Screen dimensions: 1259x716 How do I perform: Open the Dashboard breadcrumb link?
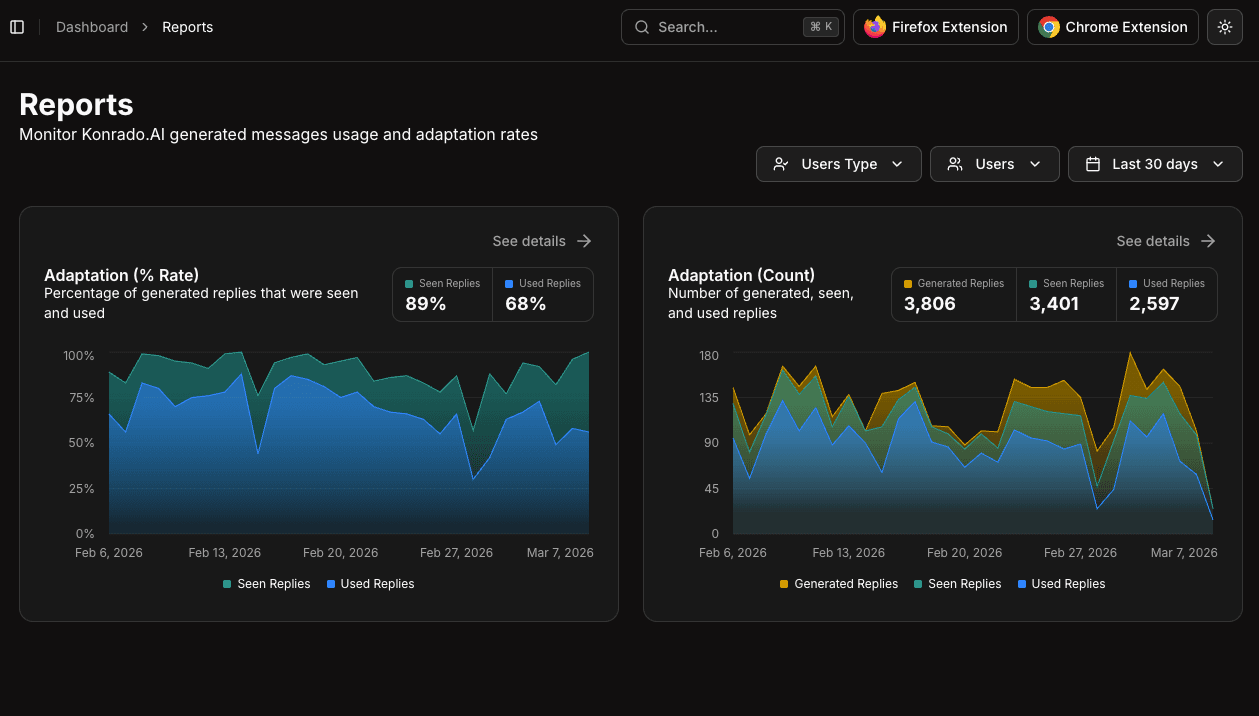coord(92,27)
